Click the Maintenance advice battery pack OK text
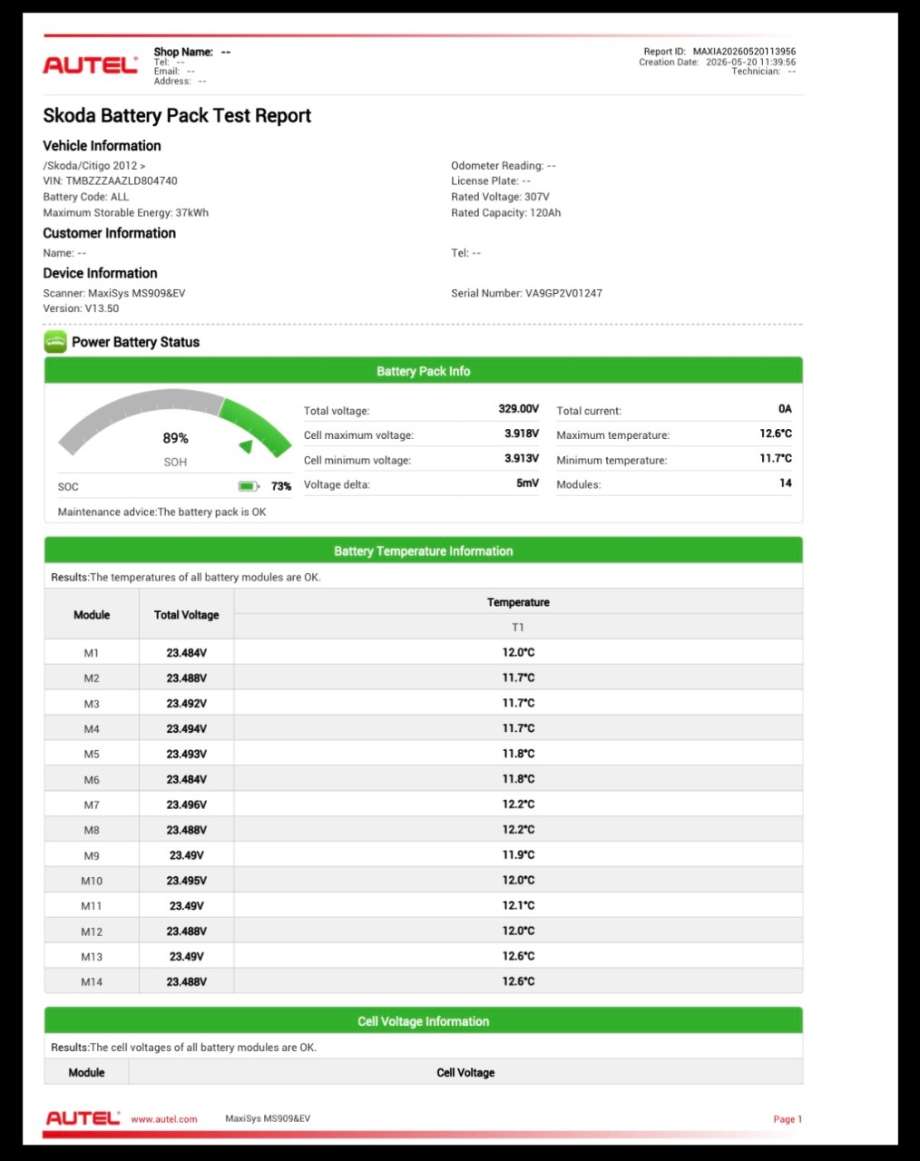920x1161 pixels. [162, 512]
